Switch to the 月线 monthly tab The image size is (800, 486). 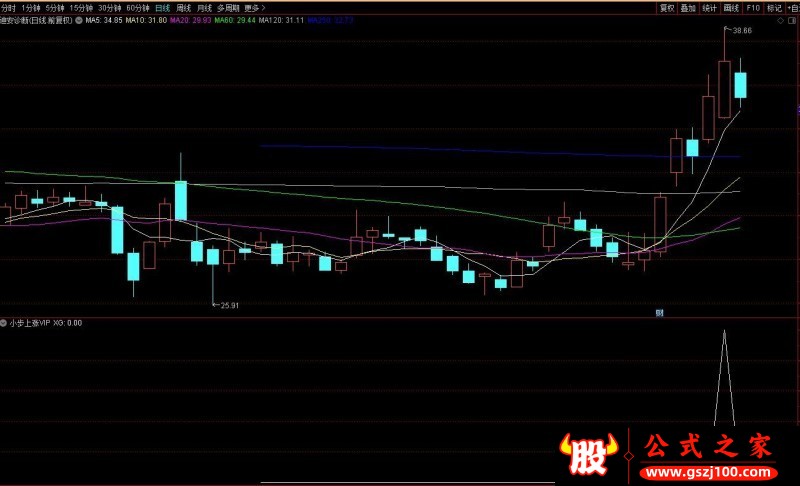click(204, 8)
